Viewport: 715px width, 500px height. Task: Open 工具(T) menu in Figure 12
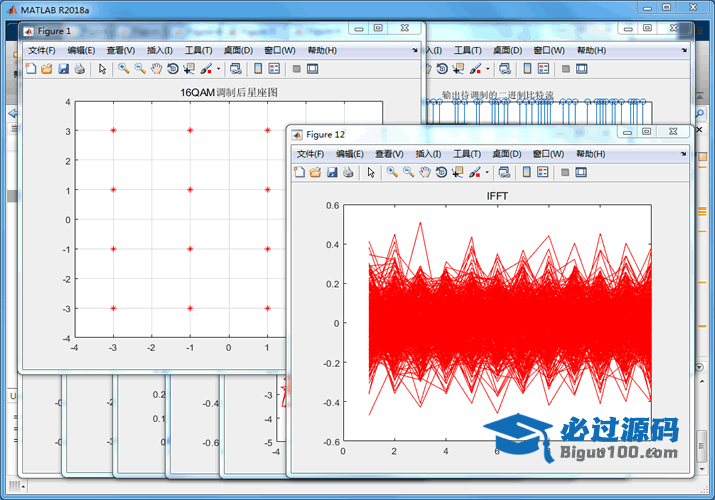tap(467, 154)
